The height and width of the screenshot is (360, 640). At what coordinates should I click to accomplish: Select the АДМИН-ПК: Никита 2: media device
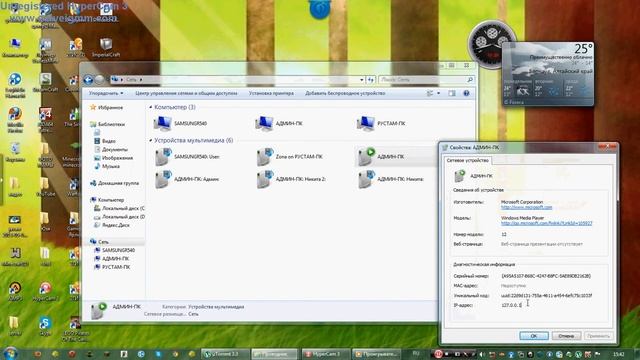pos(291,179)
